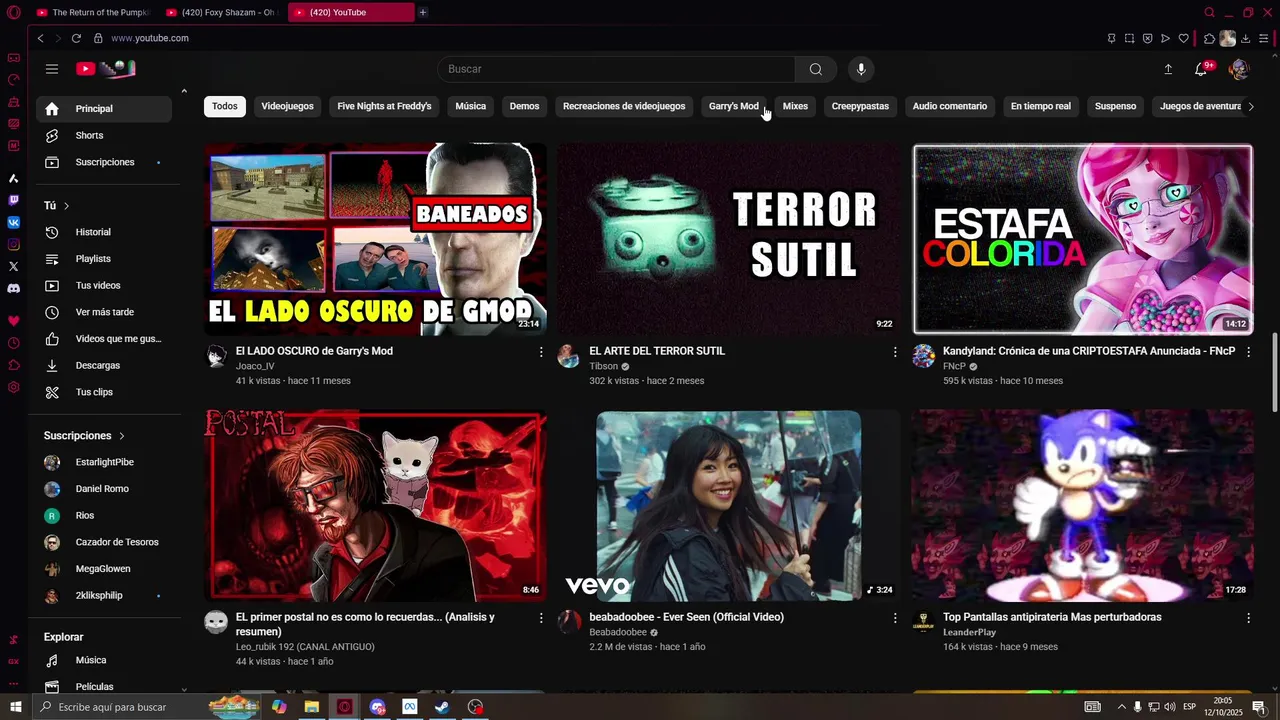Go to Shorts in the sidebar
Image resolution: width=1280 pixels, height=720 pixels.
(104, 135)
